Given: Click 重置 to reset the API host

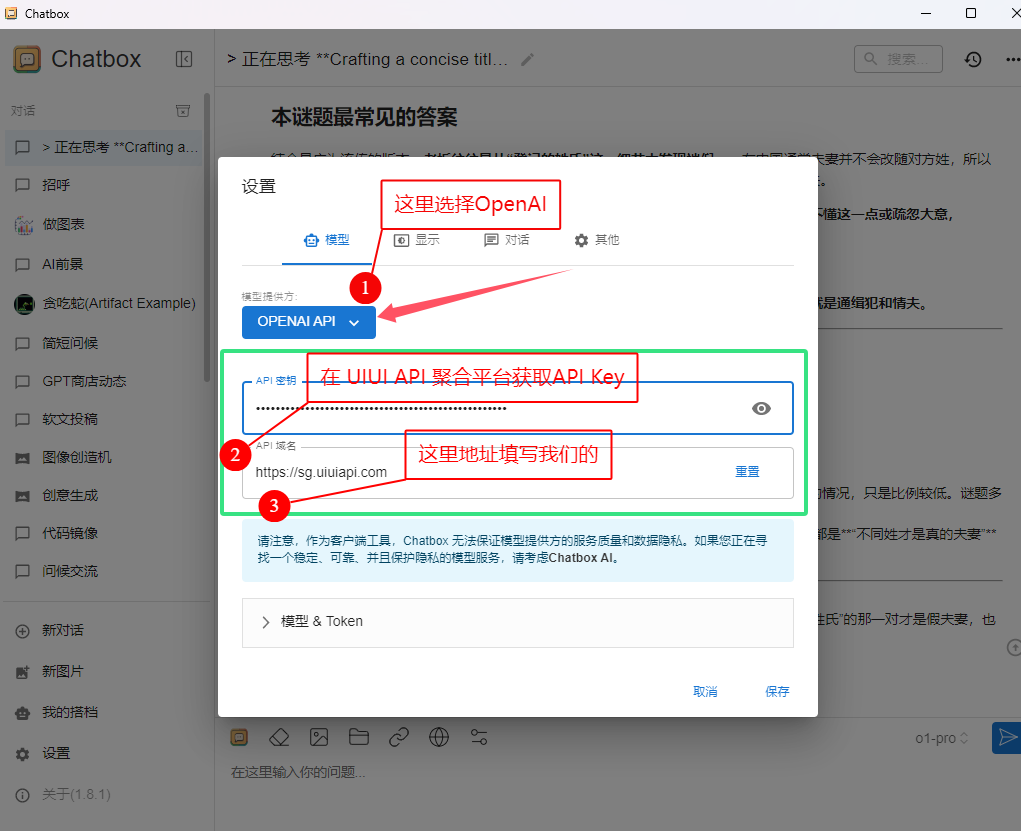Looking at the screenshot, I should (747, 472).
